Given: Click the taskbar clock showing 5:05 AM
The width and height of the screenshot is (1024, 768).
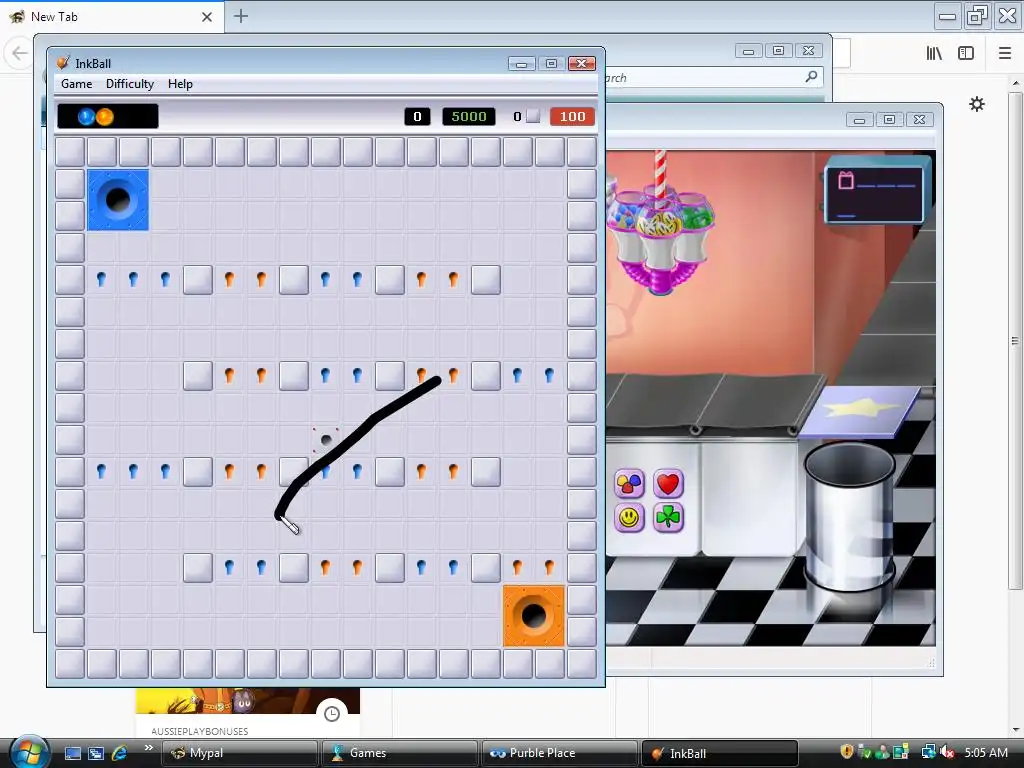Looking at the screenshot, I should click(985, 752).
